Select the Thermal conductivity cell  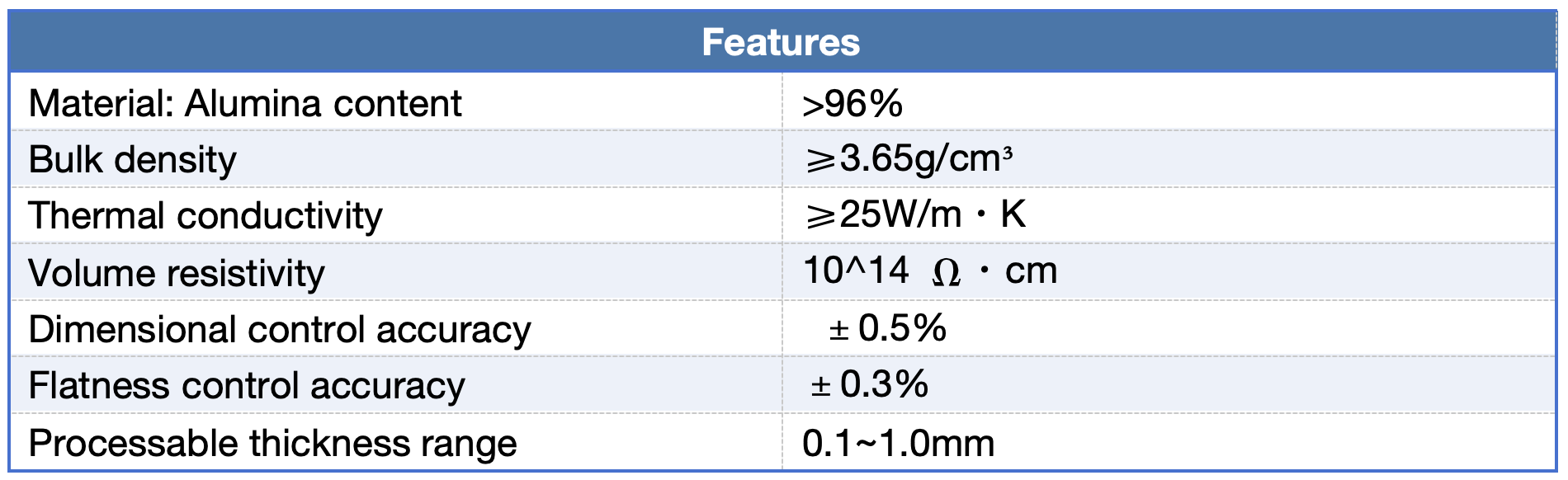[x=396, y=214]
